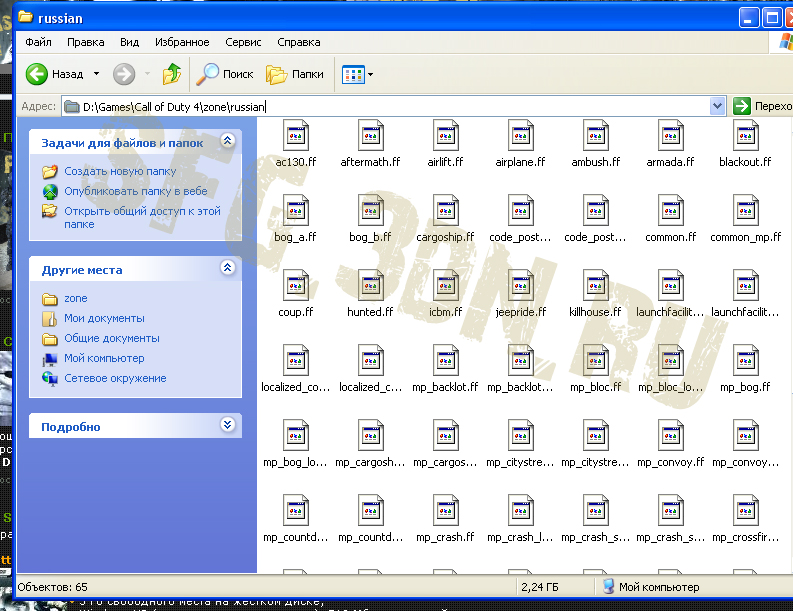Open Back button history dropdown arrow
The width and height of the screenshot is (793, 611).
point(97,74)
